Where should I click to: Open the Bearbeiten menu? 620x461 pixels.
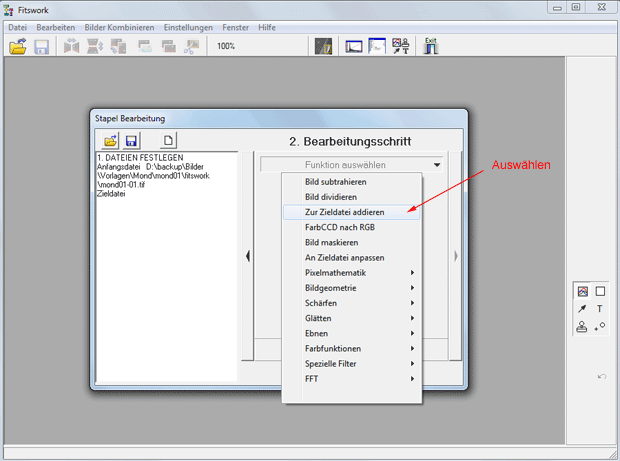point(56,28)
